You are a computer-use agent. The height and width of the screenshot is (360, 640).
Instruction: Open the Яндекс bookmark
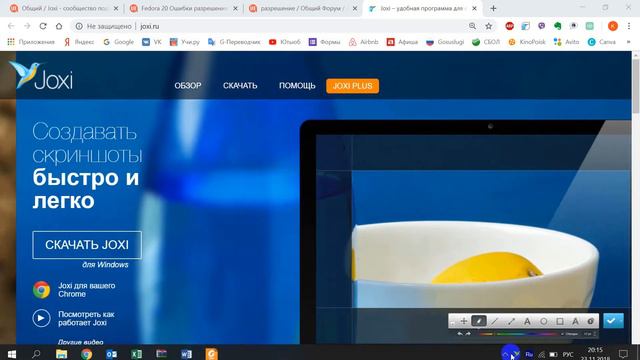tap(79, 42)
